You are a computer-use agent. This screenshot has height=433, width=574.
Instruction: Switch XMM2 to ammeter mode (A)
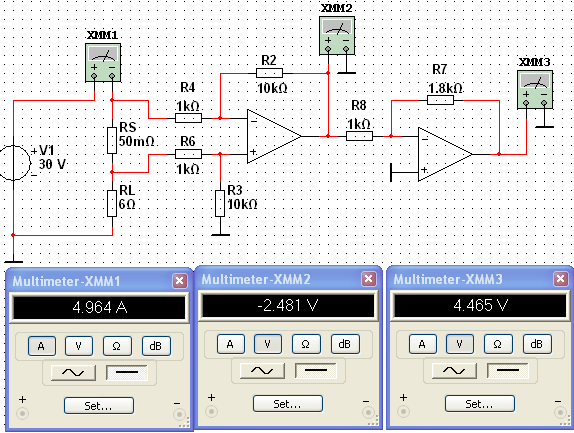(x=231, y=344)
